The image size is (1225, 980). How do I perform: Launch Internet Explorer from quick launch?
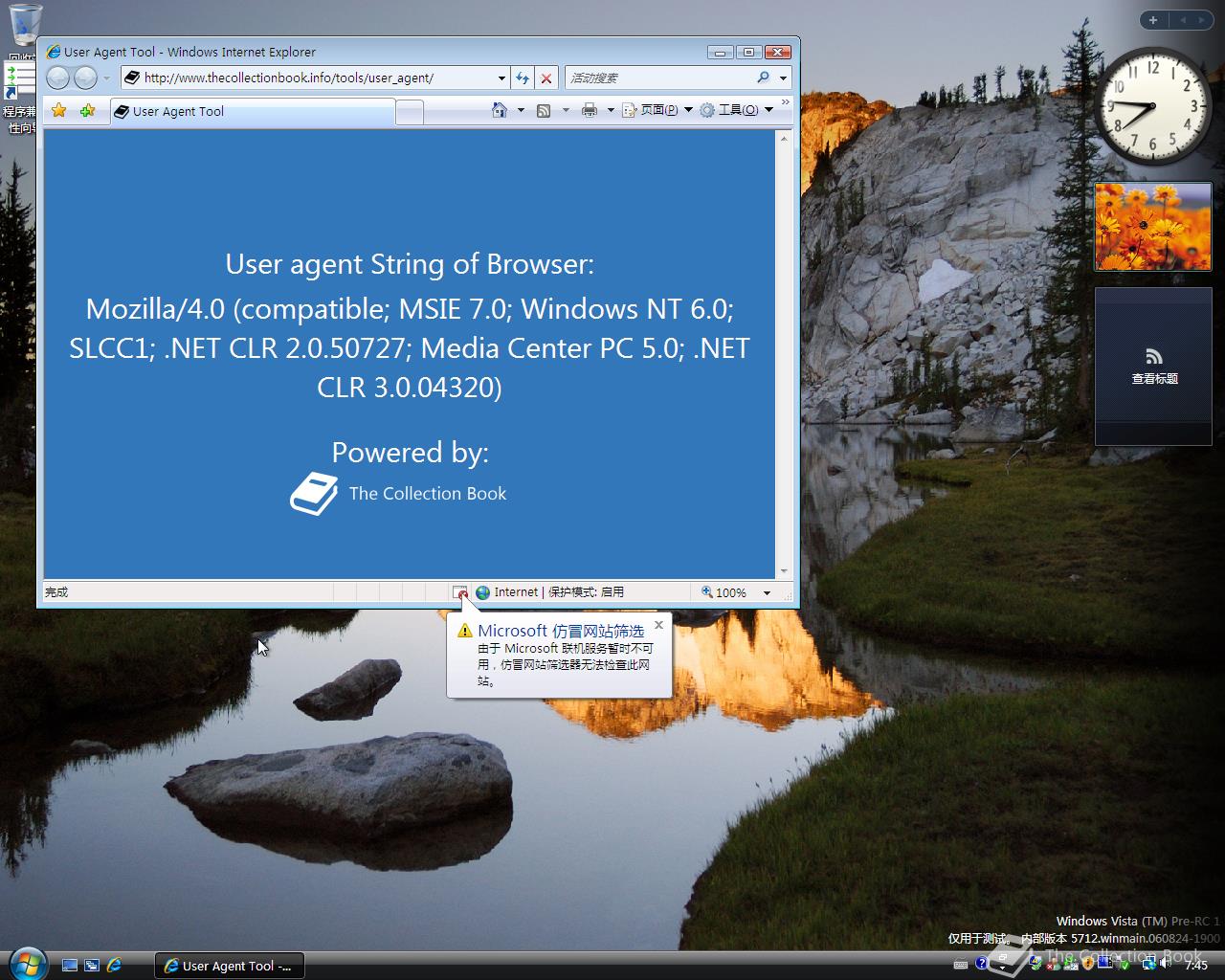pos(114,966)
